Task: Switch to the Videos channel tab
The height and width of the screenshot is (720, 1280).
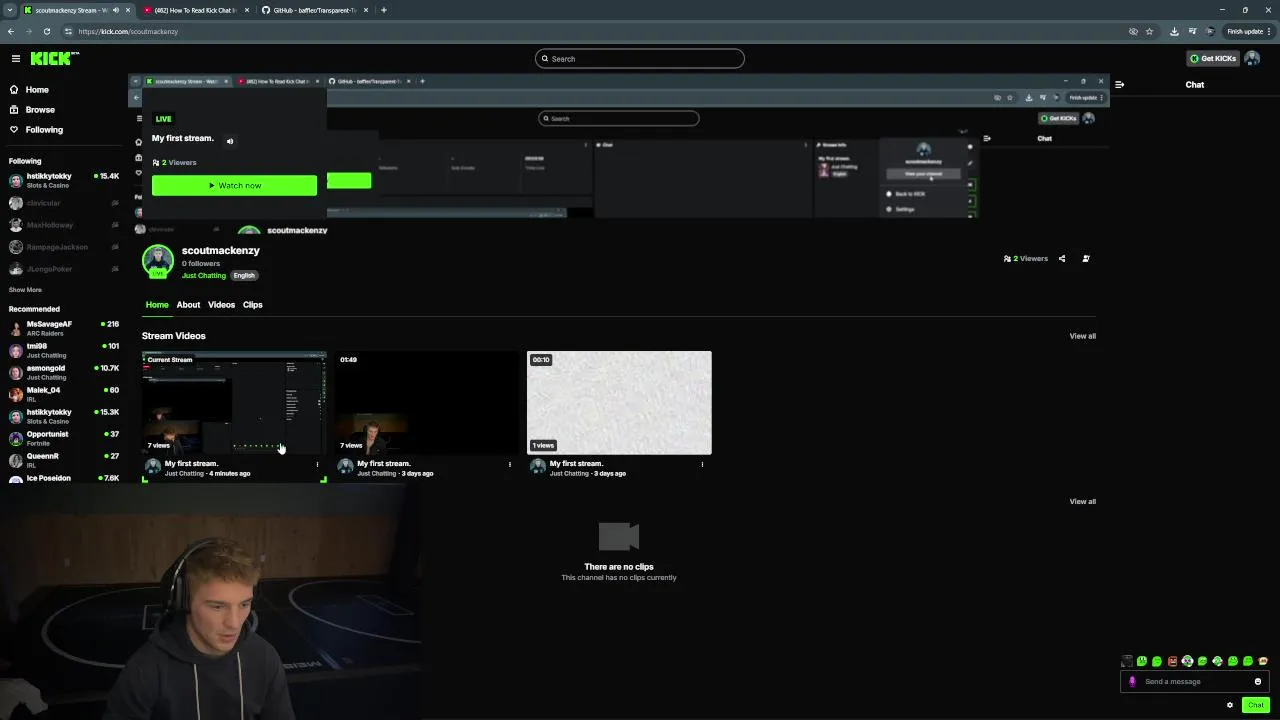Action: click(x=221, y=305)
